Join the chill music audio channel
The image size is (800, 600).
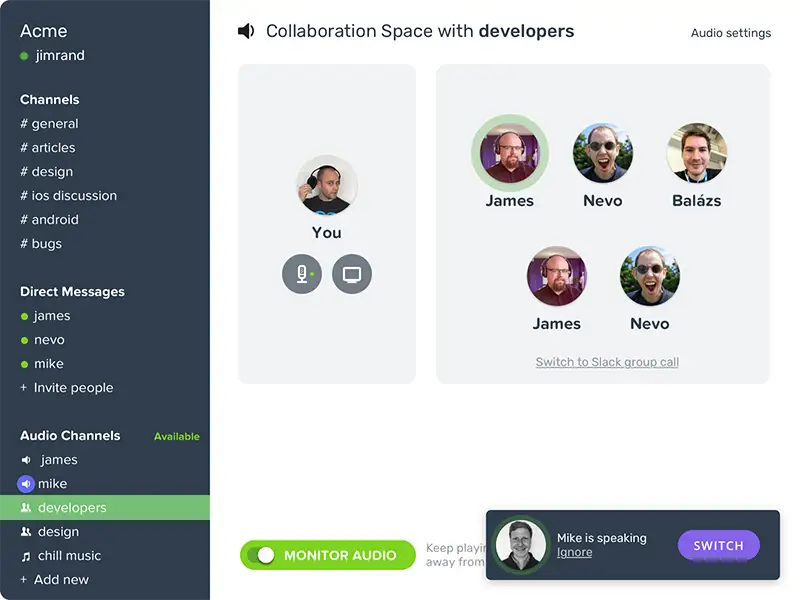[x=69, y=556]
